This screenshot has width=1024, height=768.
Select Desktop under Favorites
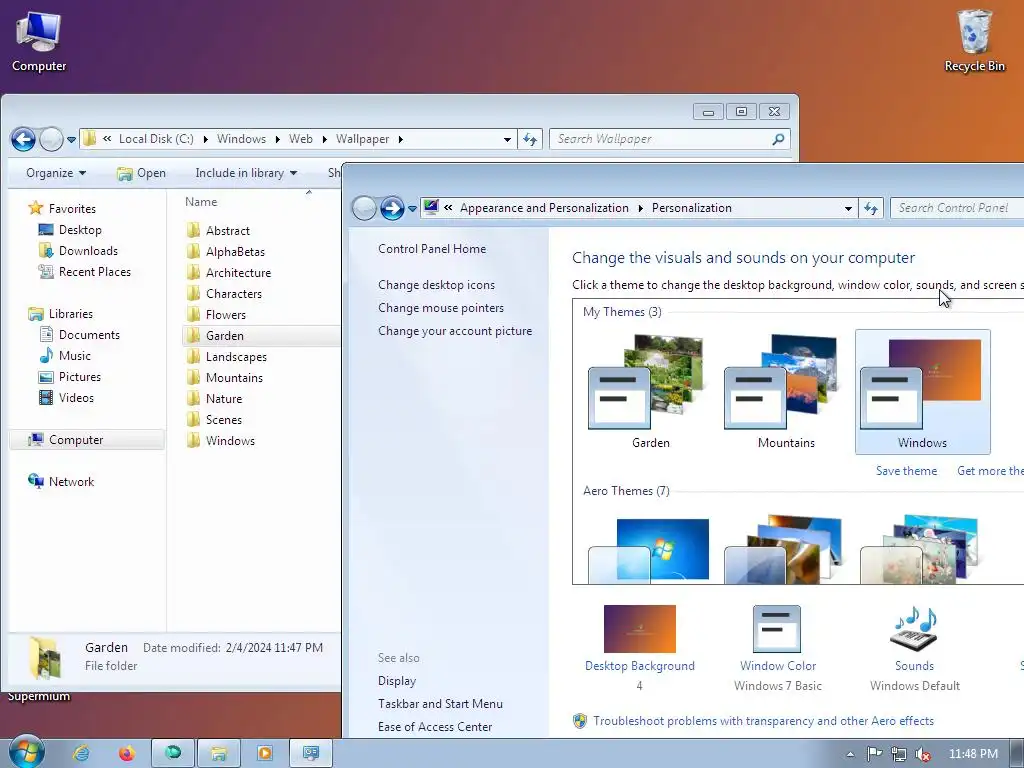pyautogui.click(x=70, y=230)
